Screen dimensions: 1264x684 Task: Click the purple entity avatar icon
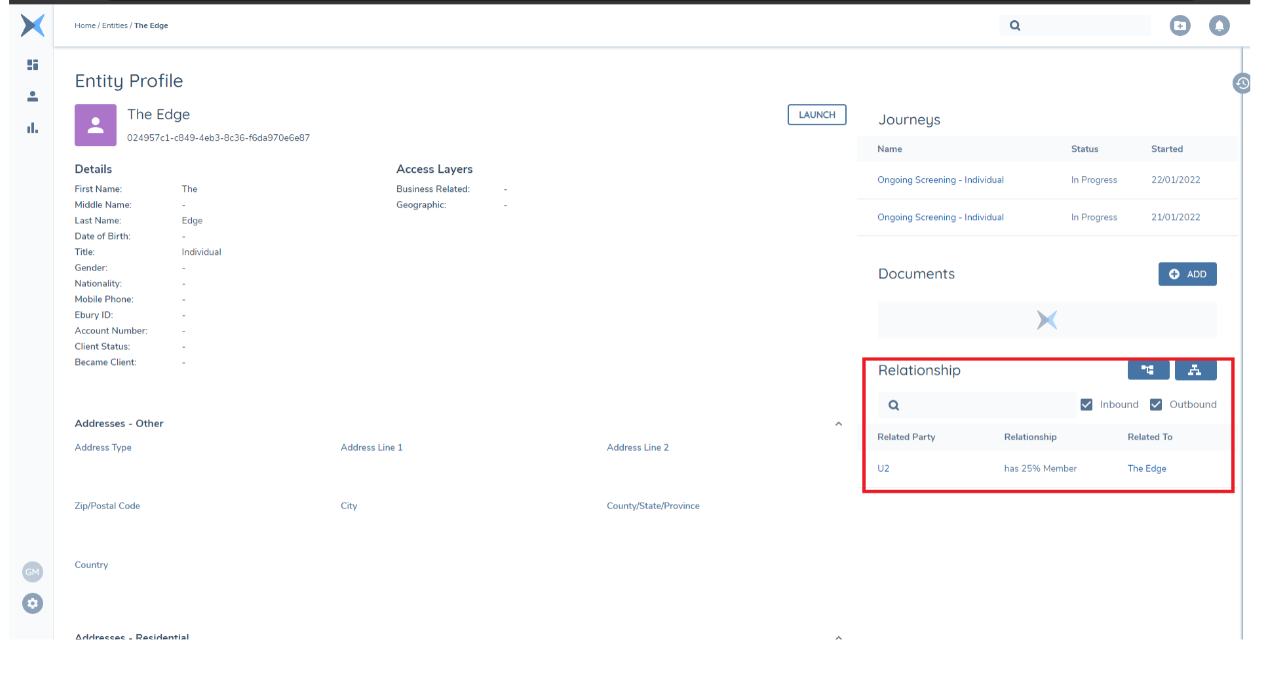pyautogui.click(x=96, y=125)
